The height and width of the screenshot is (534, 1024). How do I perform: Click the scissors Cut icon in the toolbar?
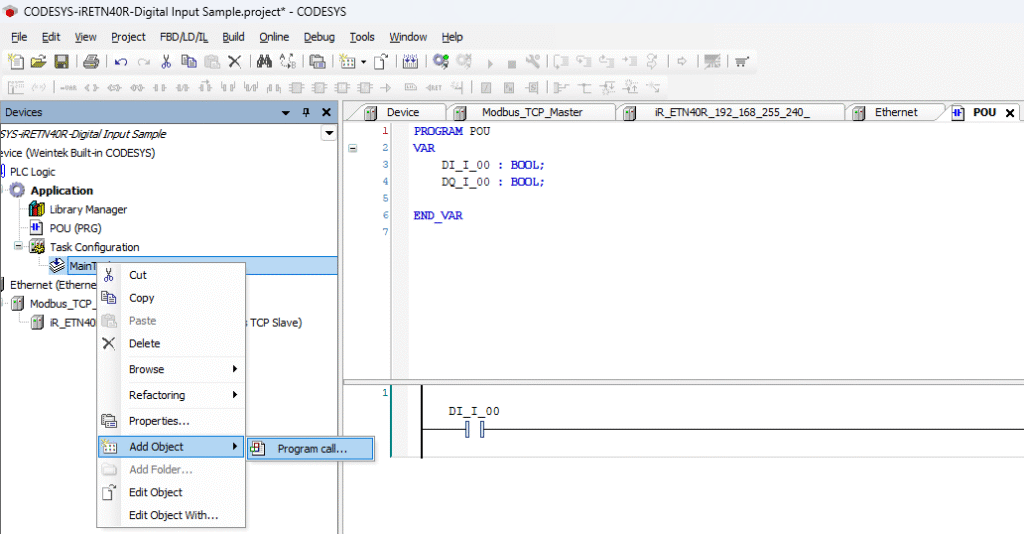166,61
